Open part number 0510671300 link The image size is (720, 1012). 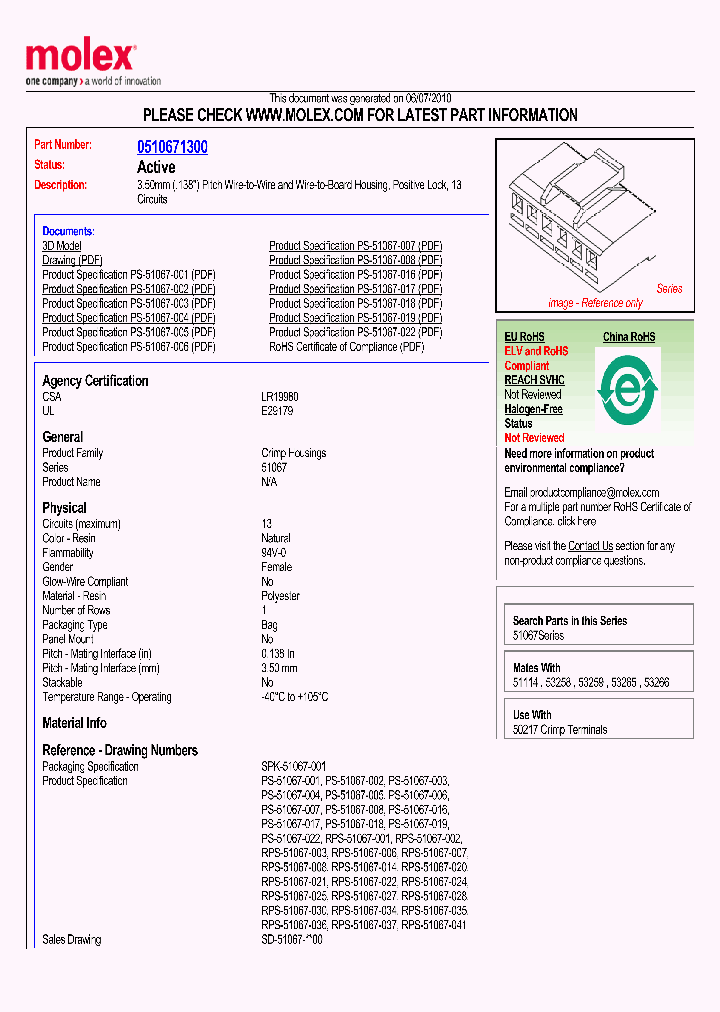(x=172, y=147)
